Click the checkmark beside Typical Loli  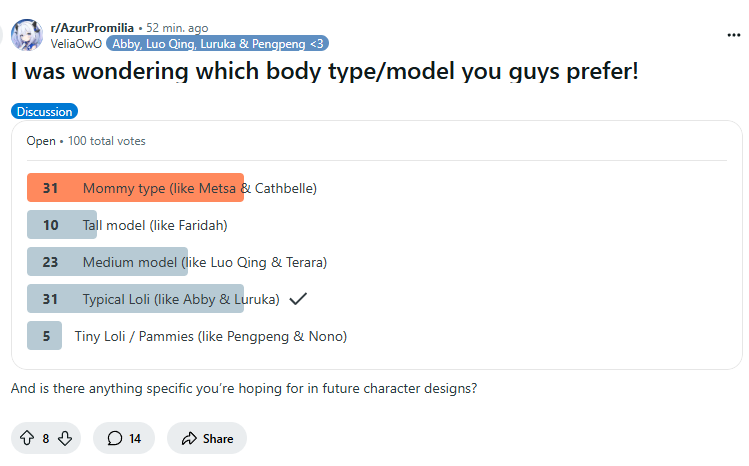point(297,299)
